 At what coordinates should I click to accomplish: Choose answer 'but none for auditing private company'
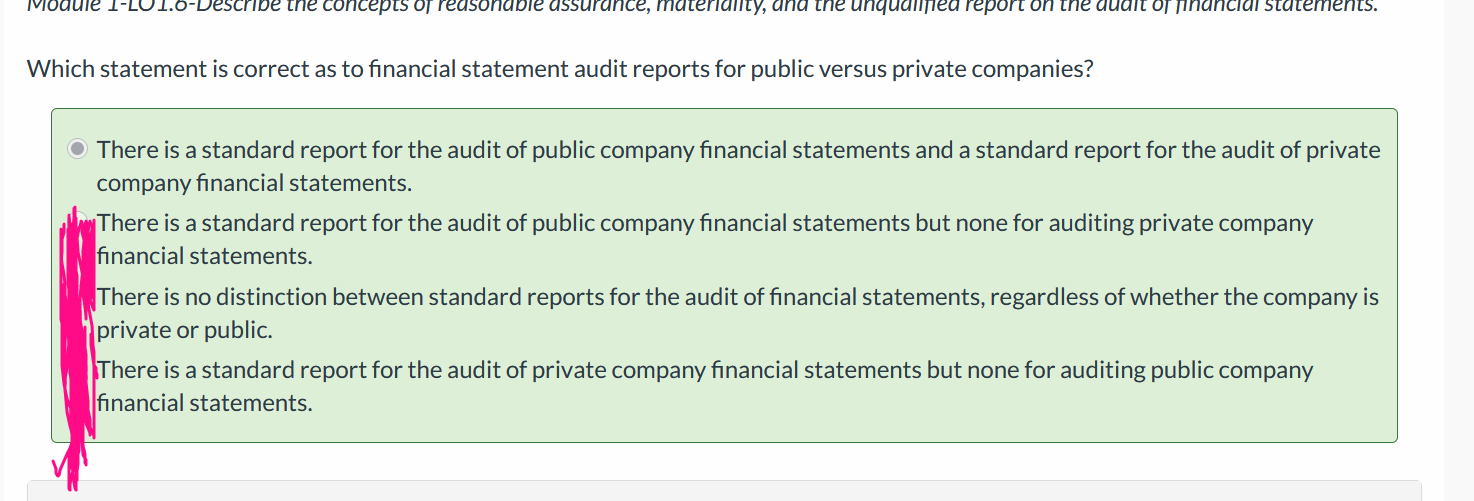point(1114,223)
